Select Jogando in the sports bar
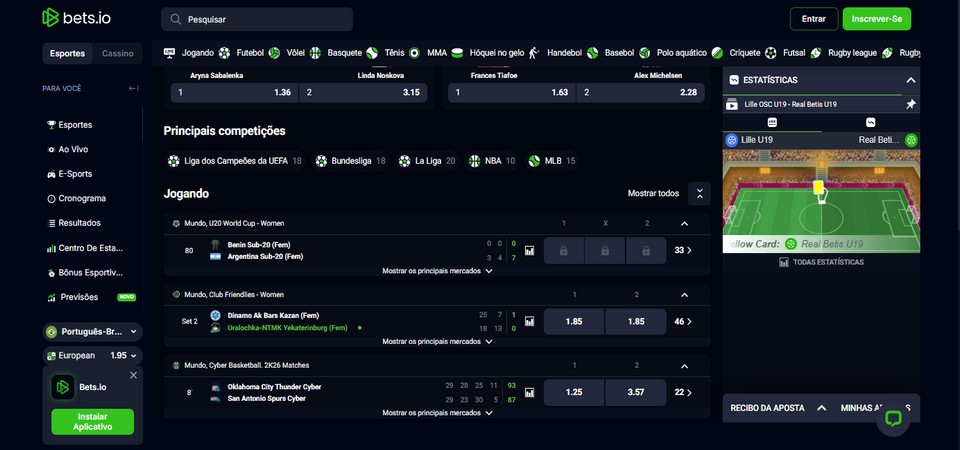The width and height of the screenshot is (960, 450). pyautogui.click(x=189, y=53)
